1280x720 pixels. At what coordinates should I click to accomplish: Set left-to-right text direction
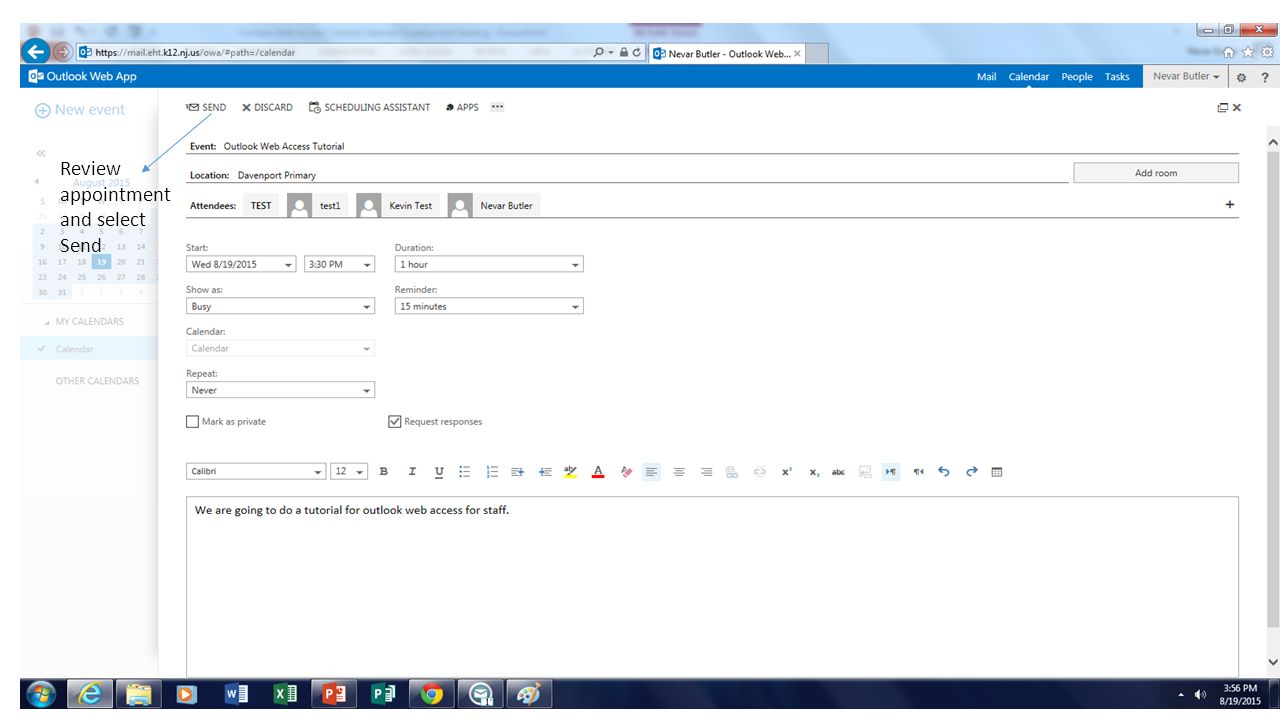pos(891,472)
